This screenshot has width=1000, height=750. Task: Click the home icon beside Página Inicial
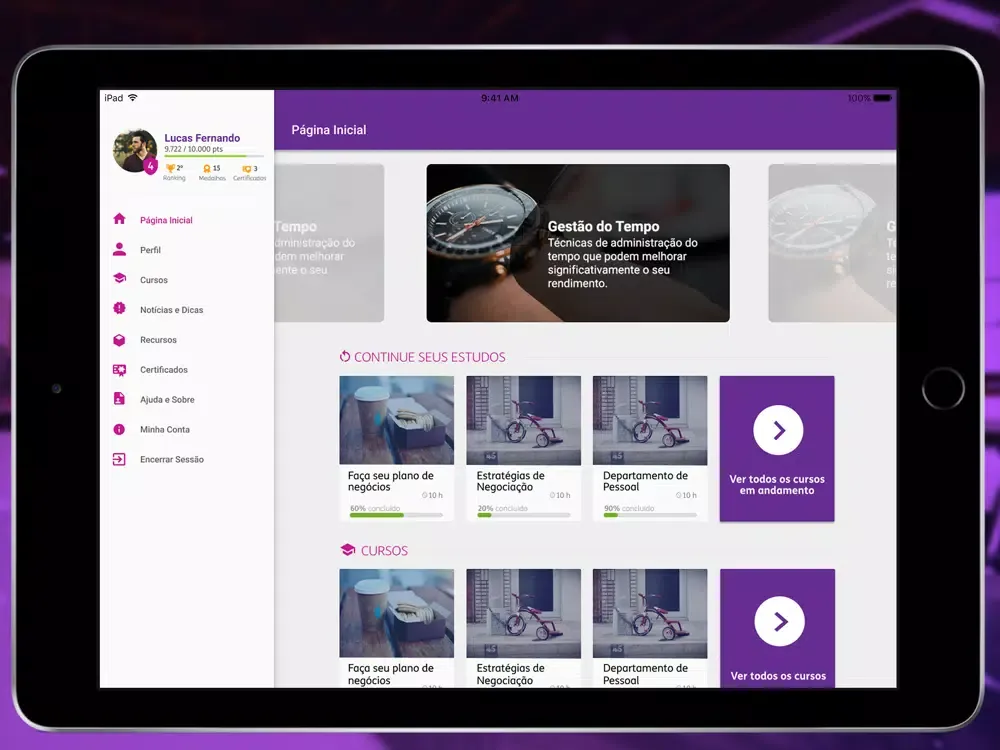point(119,219)
